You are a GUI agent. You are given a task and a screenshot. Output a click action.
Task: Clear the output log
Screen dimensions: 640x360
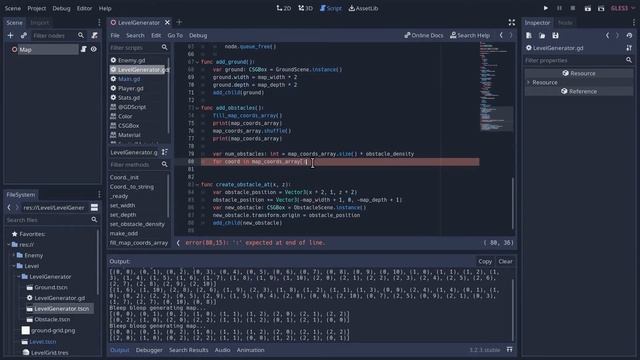coord(505,262)
